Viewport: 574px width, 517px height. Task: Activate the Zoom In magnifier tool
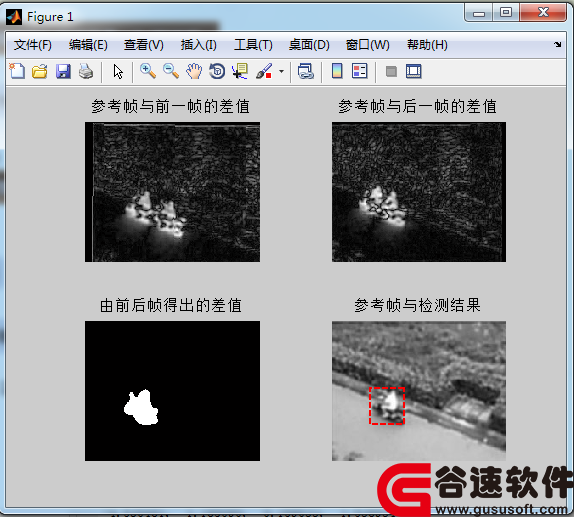(x=148, y=71)
